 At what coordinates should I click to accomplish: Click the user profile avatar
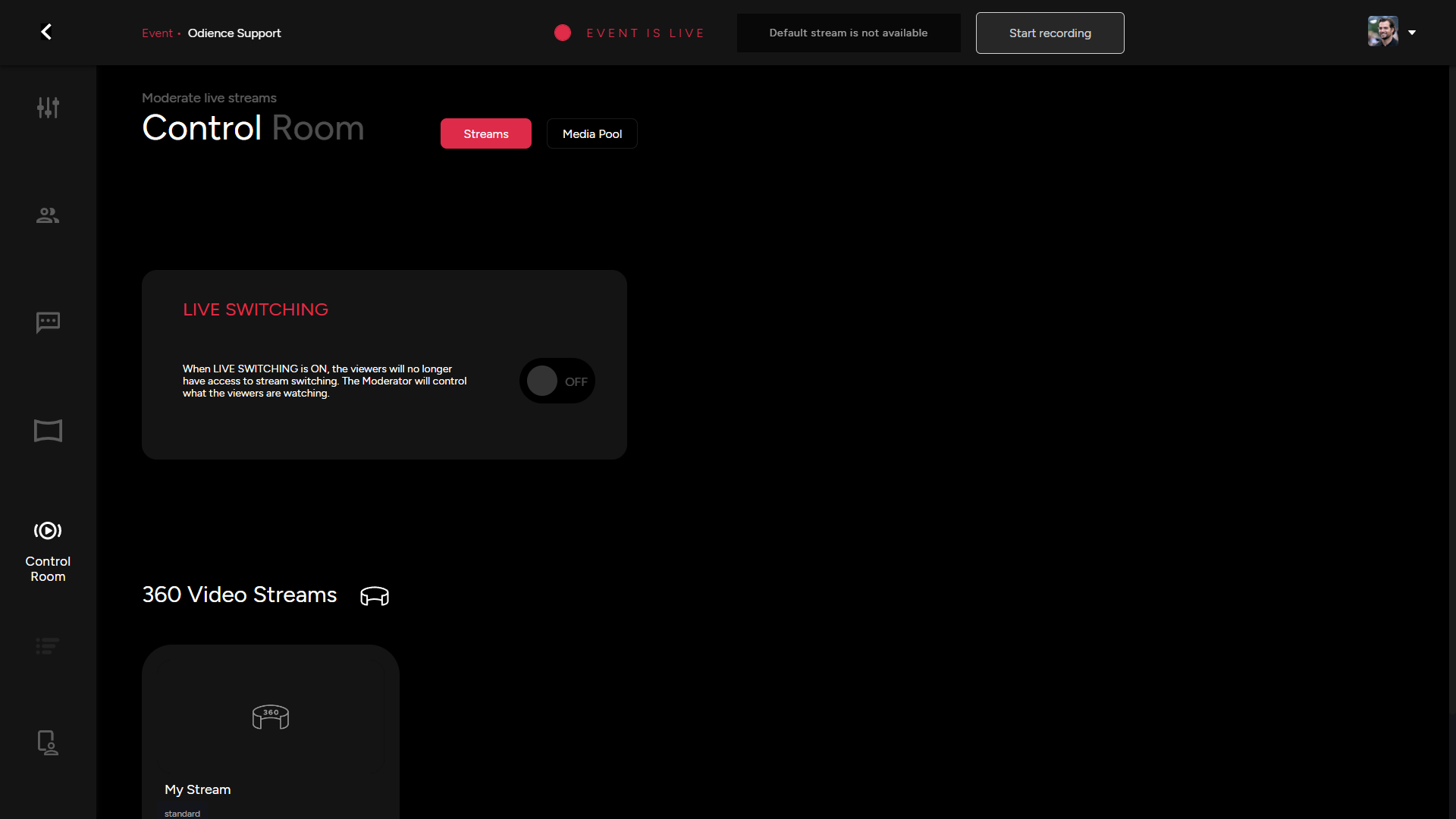(1382, 32)
